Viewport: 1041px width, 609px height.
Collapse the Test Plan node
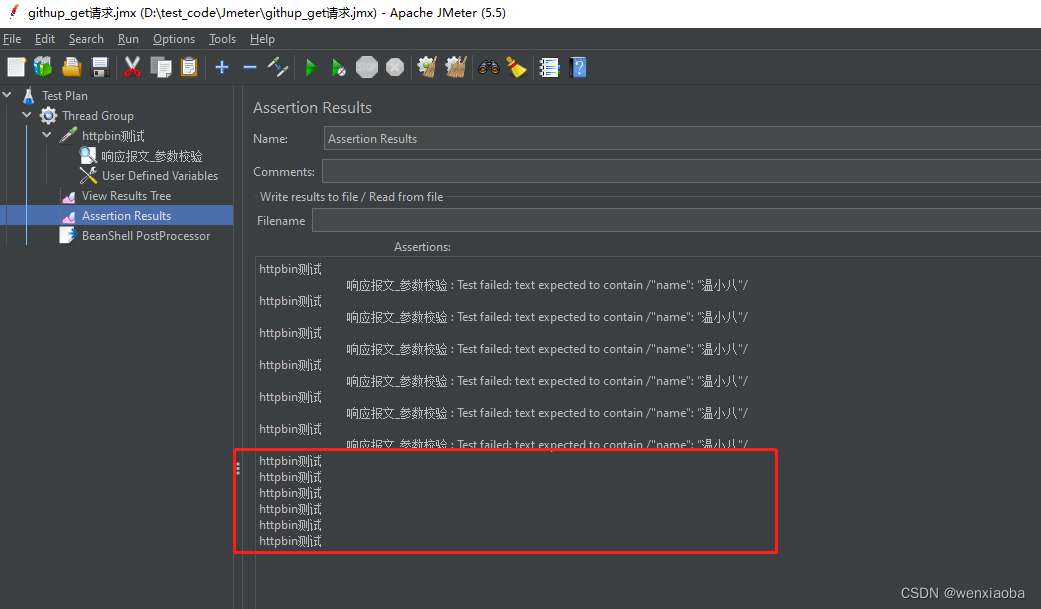click(8, 95)
